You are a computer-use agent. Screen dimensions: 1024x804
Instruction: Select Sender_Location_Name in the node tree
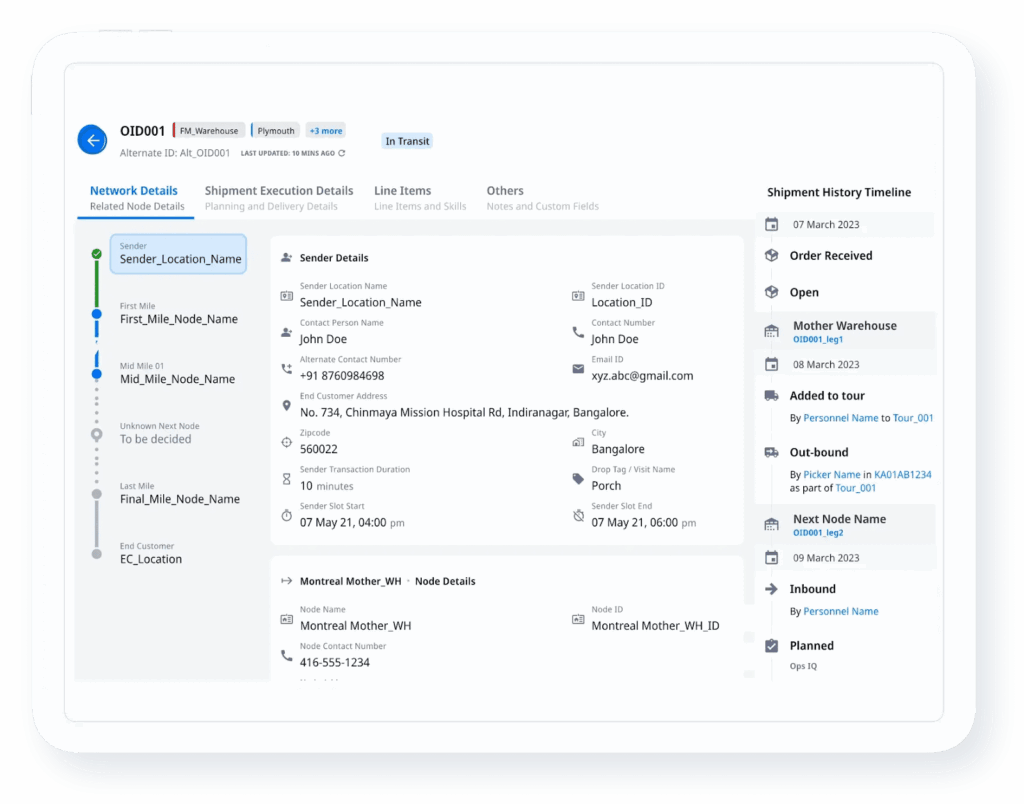click(178, 255)
